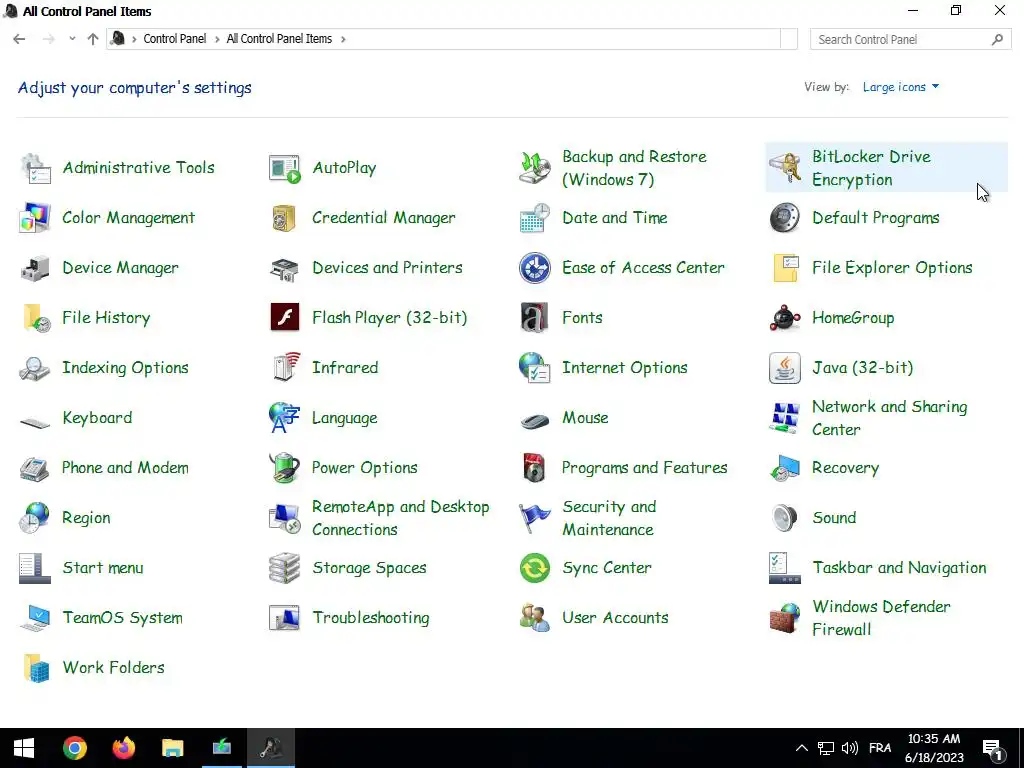
Task: Click the Flash Player icon
Action: coord(285,318)
